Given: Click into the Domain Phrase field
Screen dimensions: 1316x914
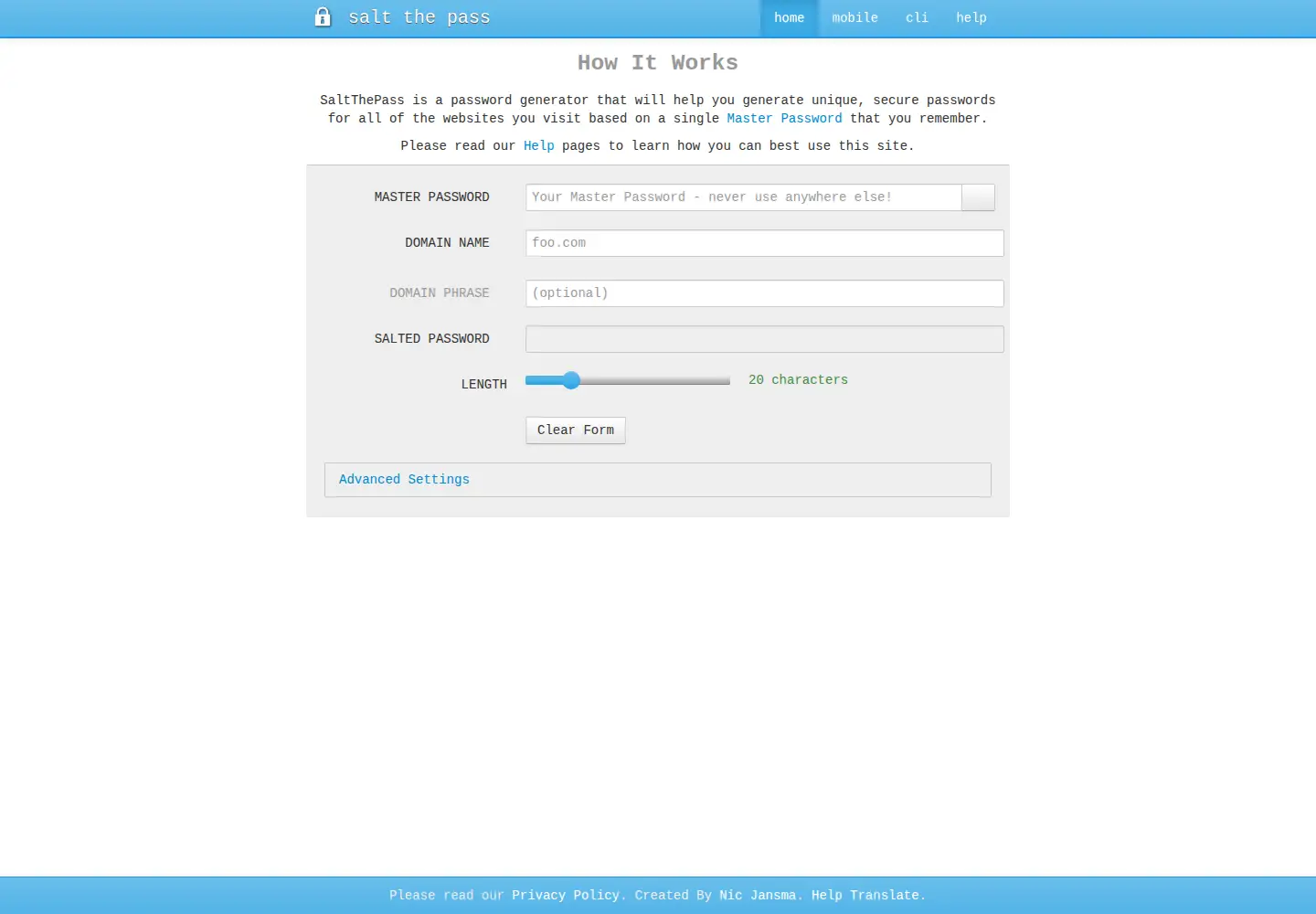Looking at the screenshot, I should (x=765, y=293).
